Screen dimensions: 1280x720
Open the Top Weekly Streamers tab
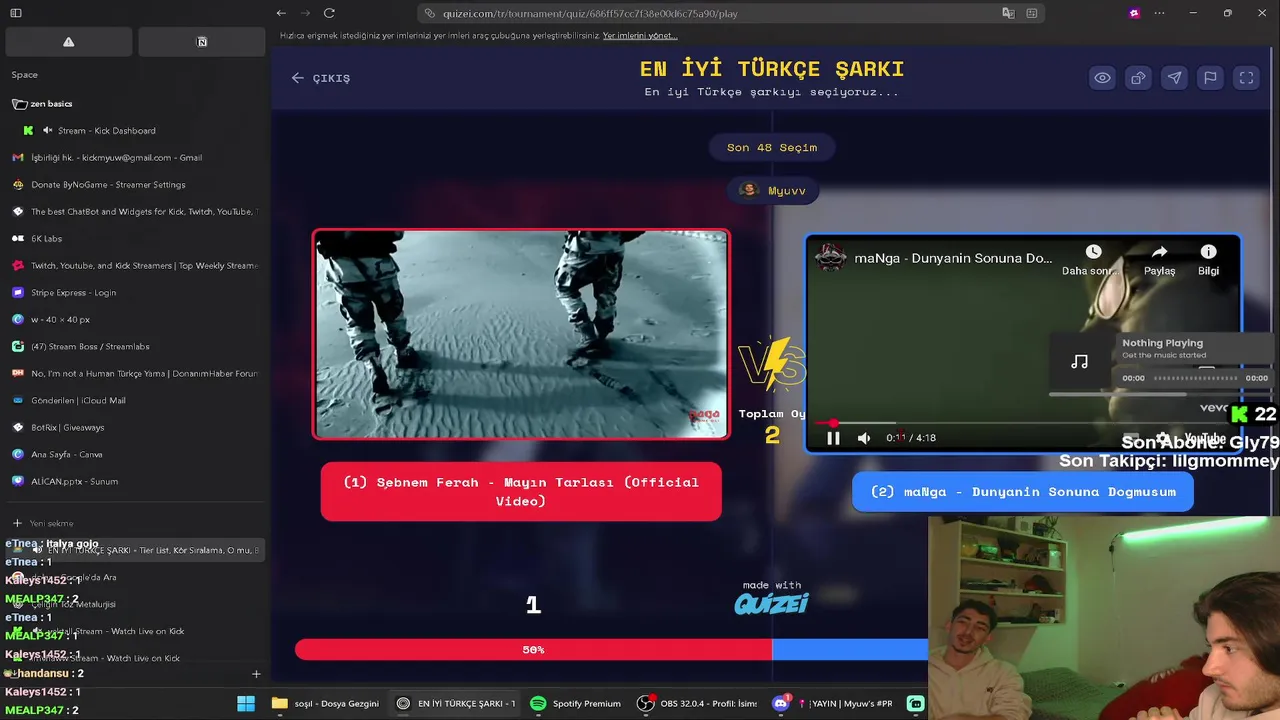click(x=135, y=266)
